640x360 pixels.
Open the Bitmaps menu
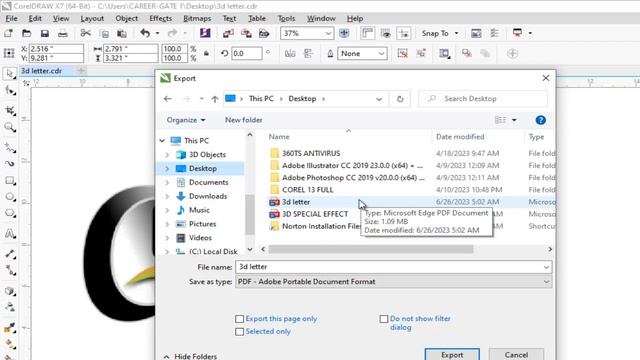coord(197,18)
